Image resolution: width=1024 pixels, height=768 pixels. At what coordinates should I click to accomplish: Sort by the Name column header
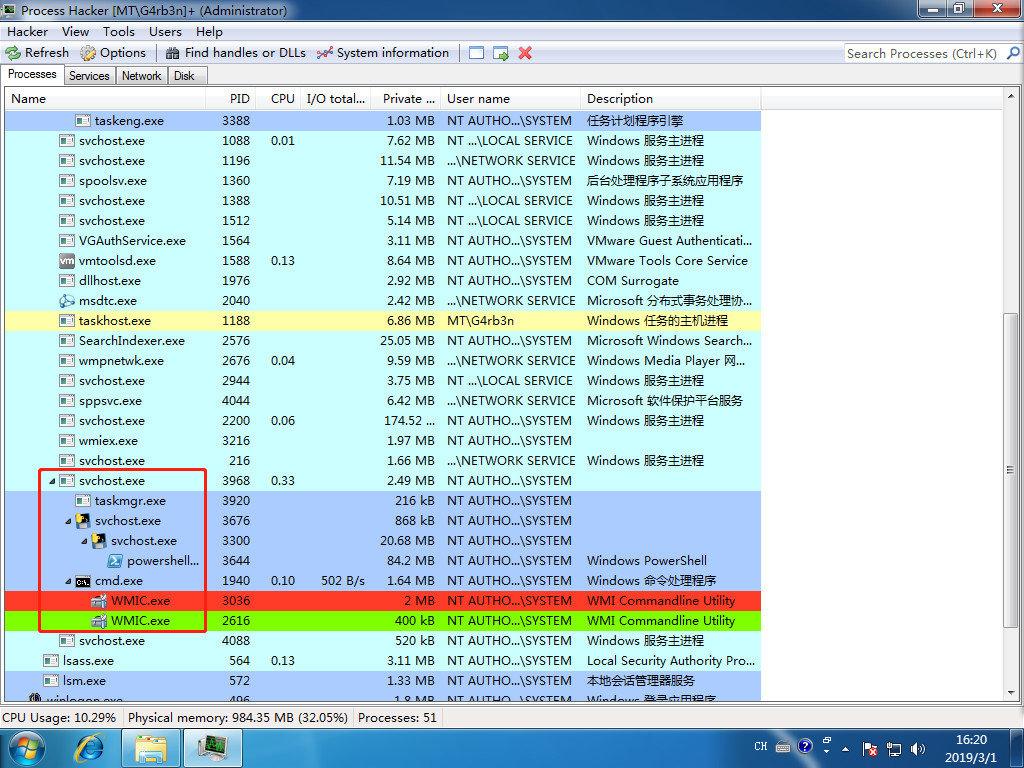coord(104,99)
